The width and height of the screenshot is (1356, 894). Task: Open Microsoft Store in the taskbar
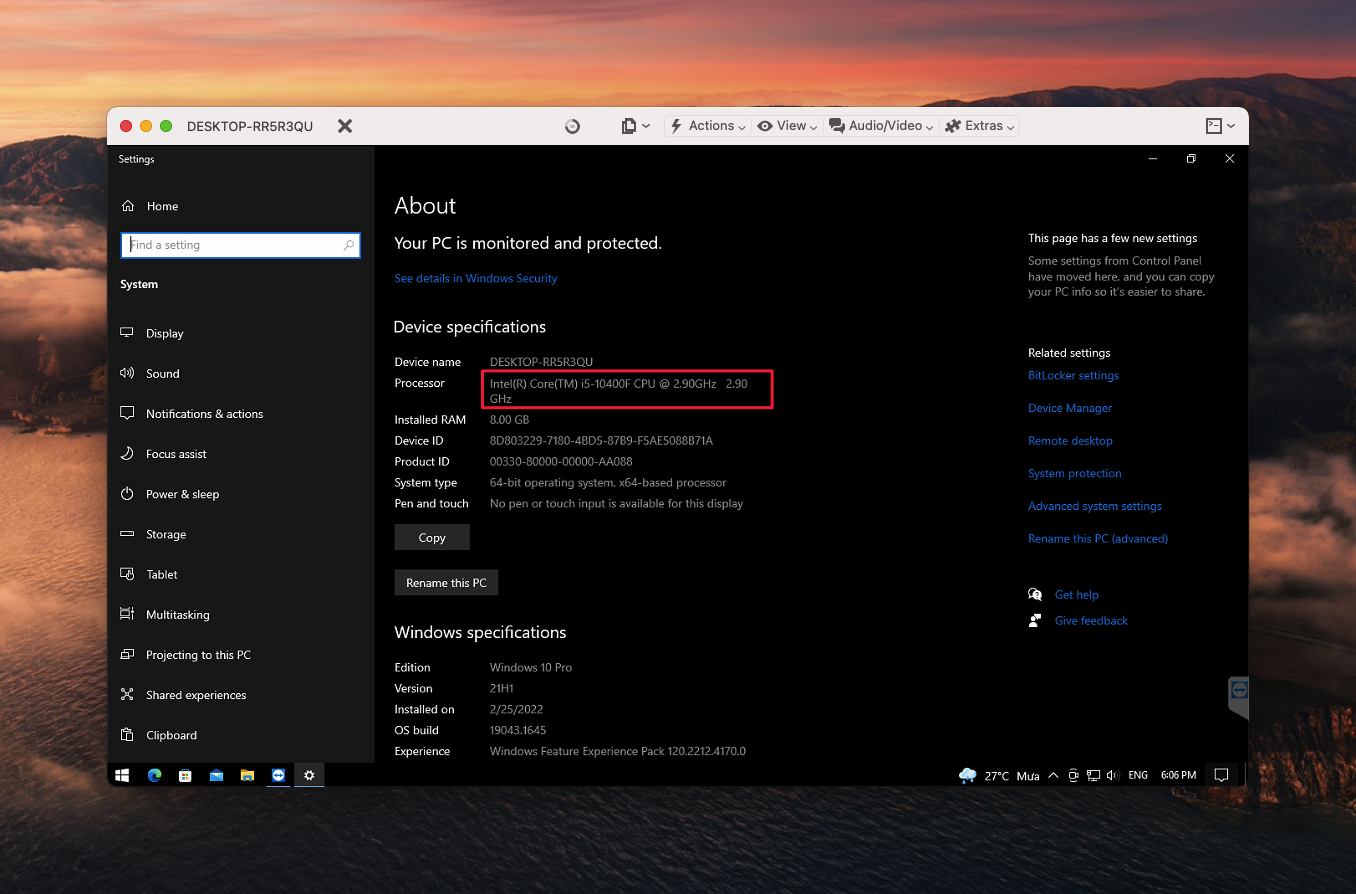[x=185, y=775]
